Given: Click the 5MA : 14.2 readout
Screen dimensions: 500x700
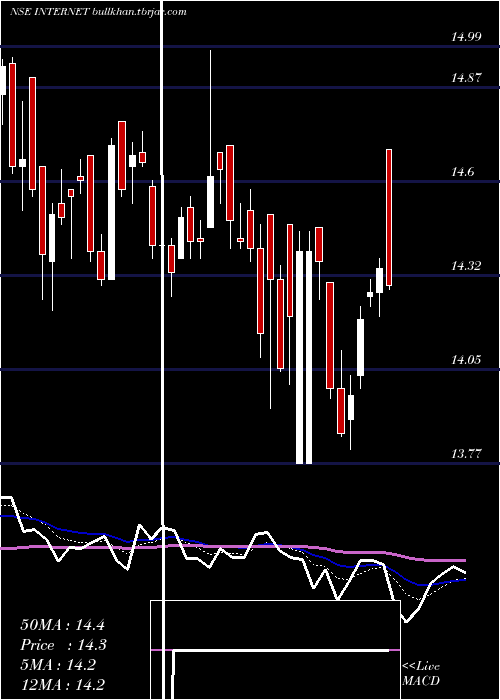Looking at the screenshot, I should [x=58, y=665].
